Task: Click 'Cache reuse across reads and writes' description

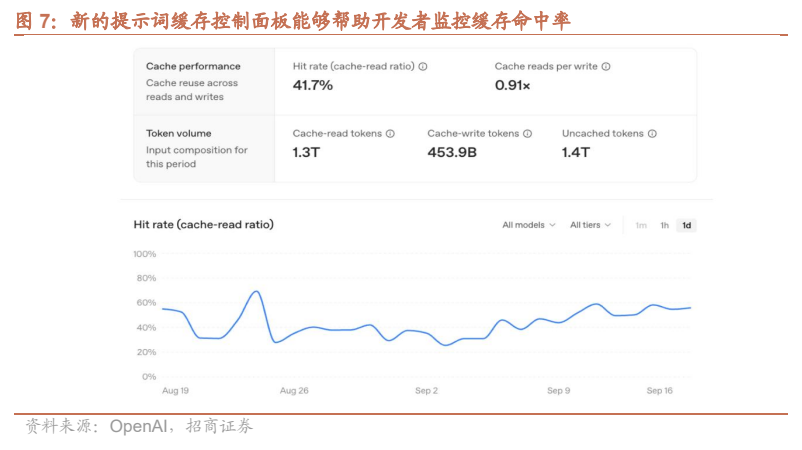Action: pyautogui.click(x=192, y=90)
